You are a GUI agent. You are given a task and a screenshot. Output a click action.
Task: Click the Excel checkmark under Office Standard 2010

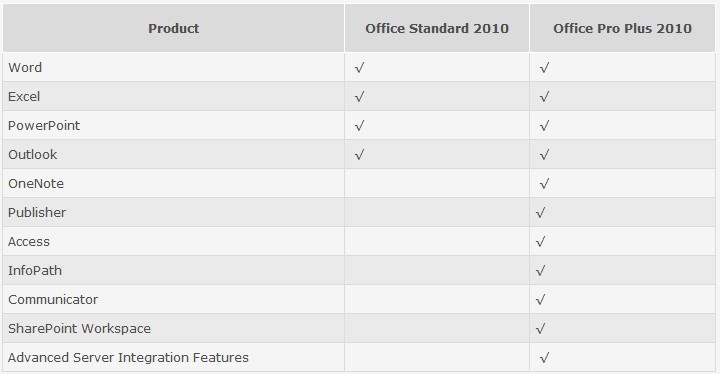[360, 96]
